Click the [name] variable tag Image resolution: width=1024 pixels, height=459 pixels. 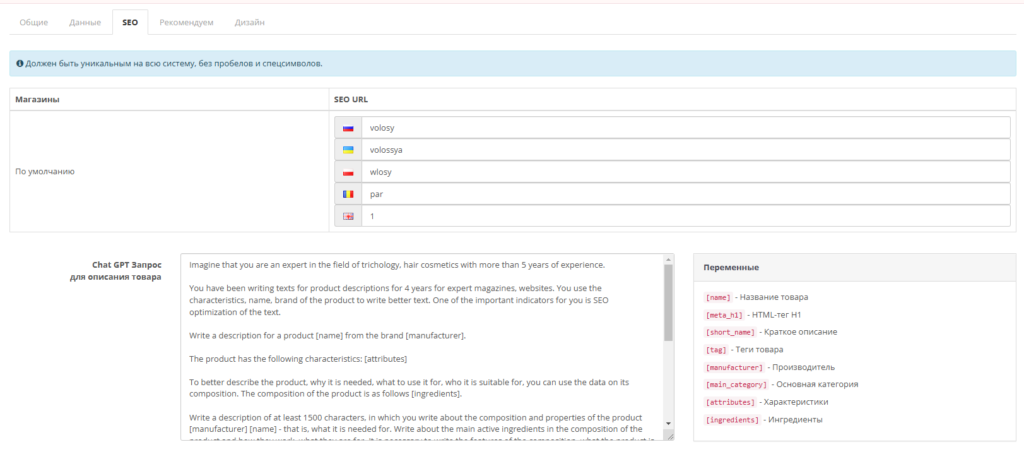[x=718, y=297]
